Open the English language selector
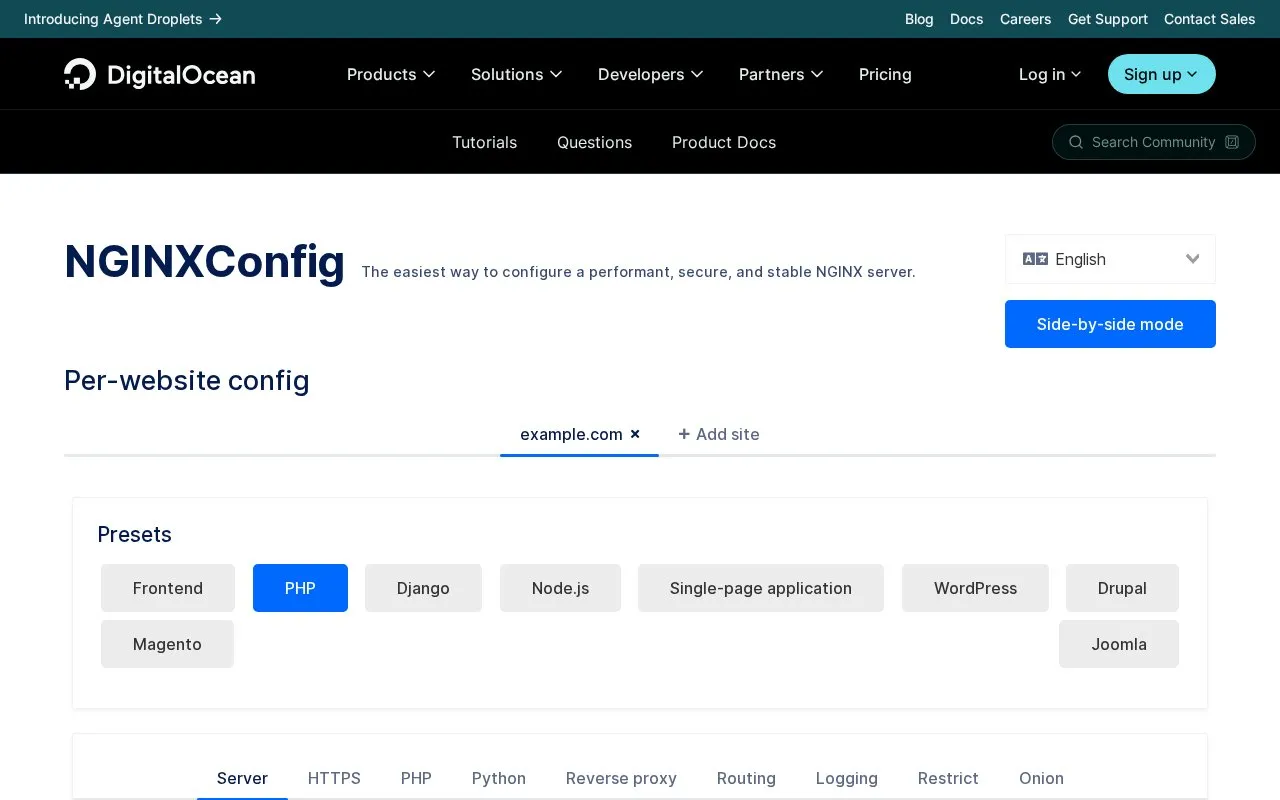Screen dimensions: 1280x800 (x=1110, y=259)
